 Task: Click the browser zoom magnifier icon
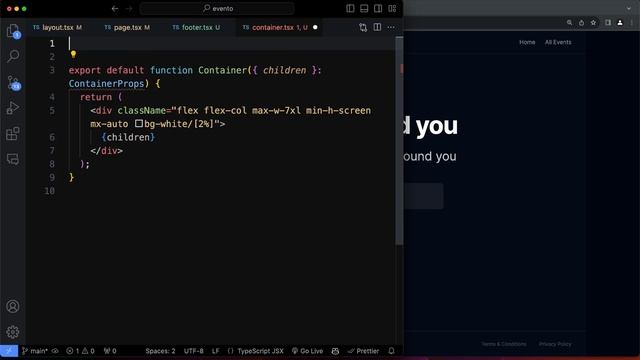569,23
